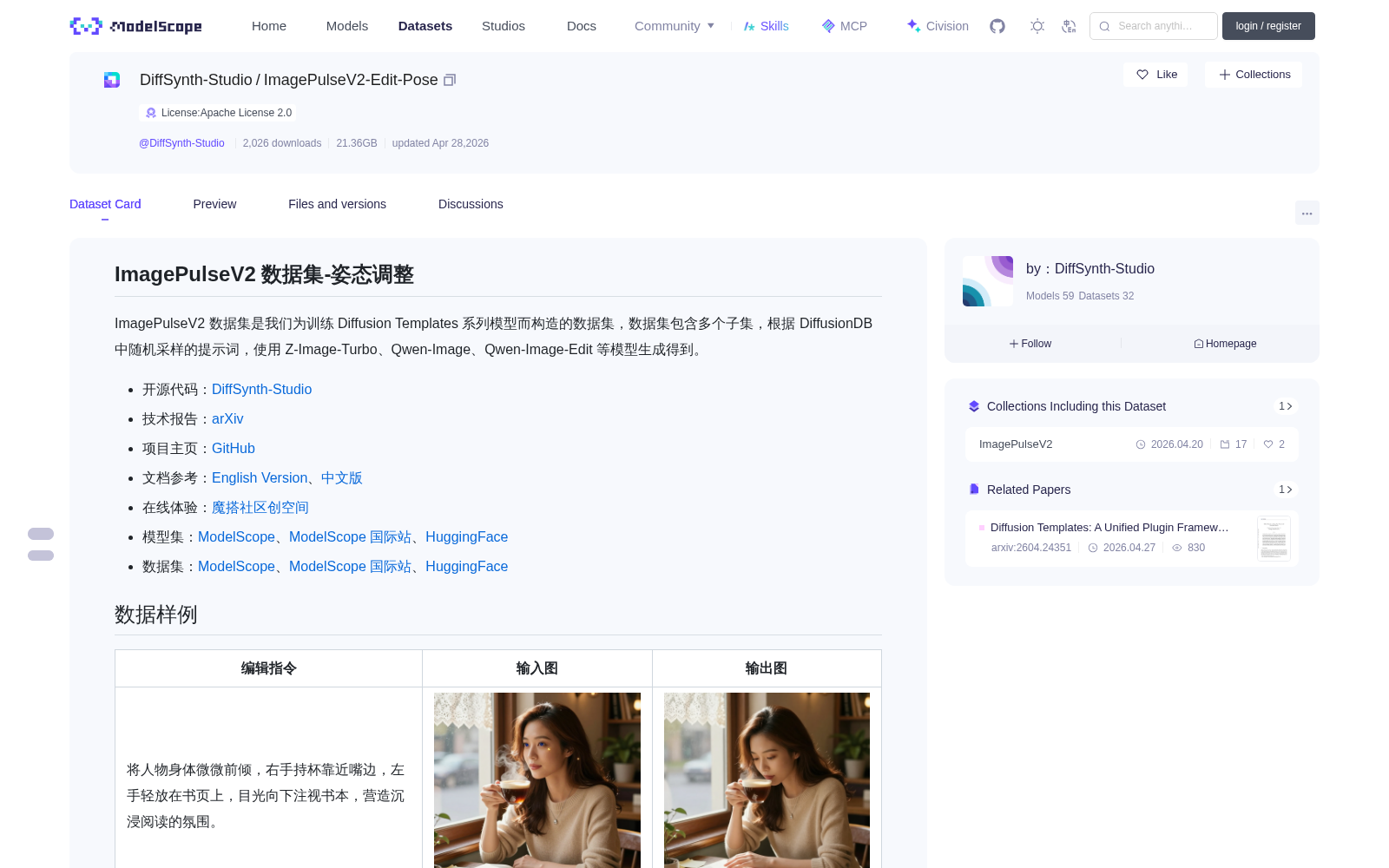The width and height of the screenshot is (1389, 868).
Task: Open the arXiv technical report link
Action: [227, 419]
